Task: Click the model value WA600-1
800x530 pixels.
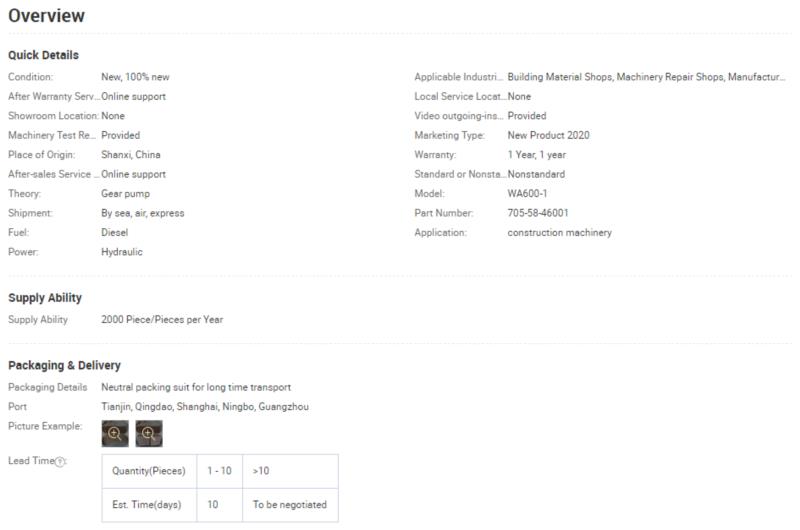Action: pos(527,193)
